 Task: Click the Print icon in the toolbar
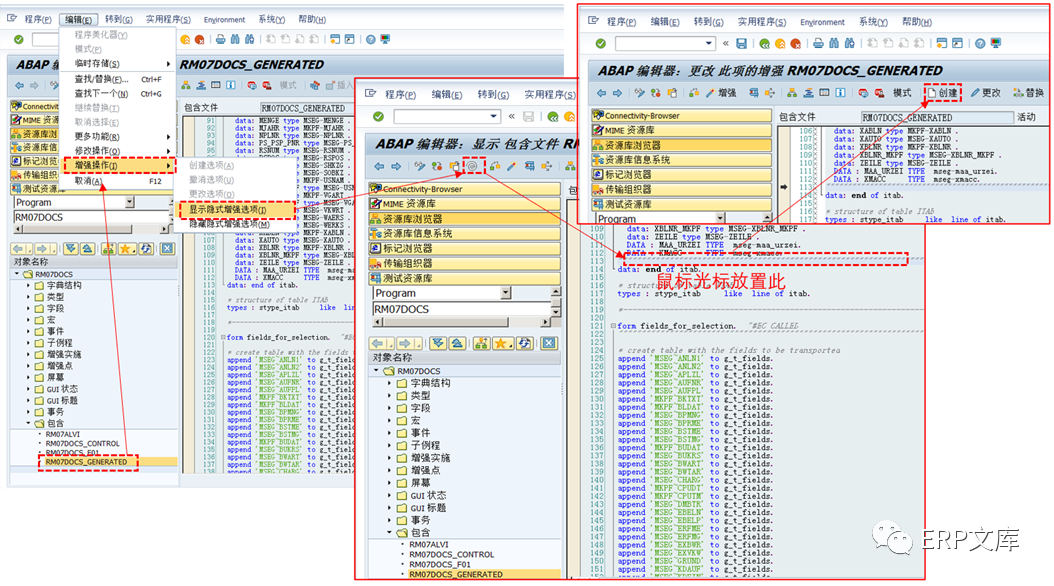[818, 44]
